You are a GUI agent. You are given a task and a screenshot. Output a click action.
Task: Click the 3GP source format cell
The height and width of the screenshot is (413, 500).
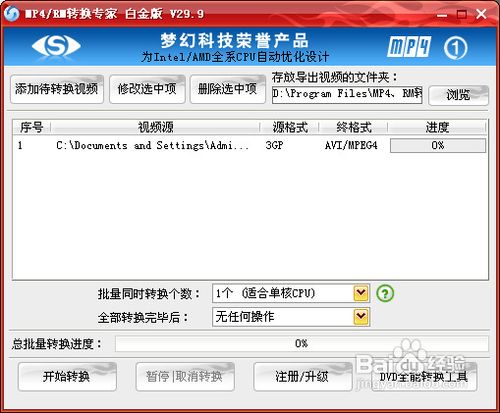click(x=274, y=146)
